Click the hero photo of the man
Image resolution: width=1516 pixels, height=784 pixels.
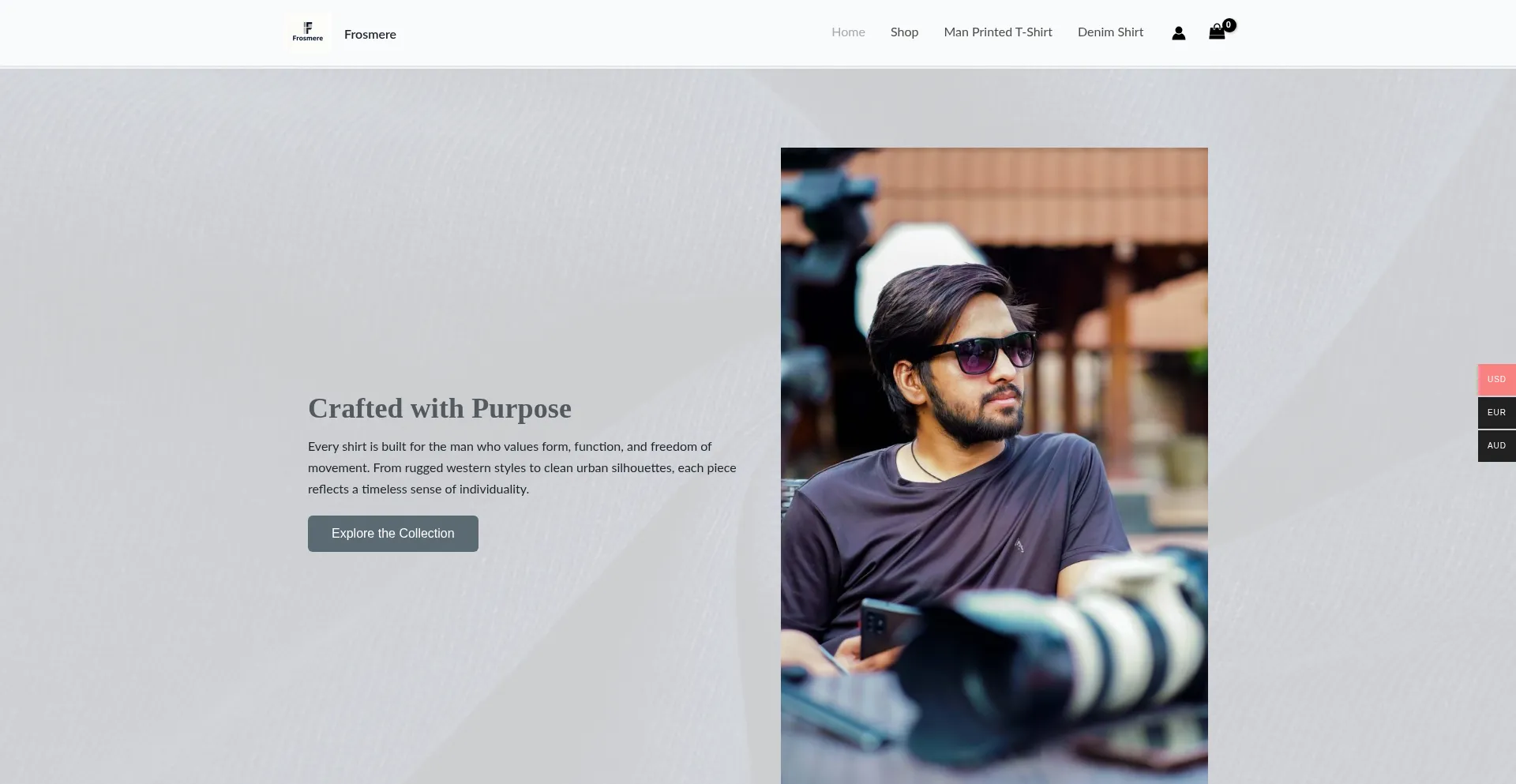pos(994,466)
